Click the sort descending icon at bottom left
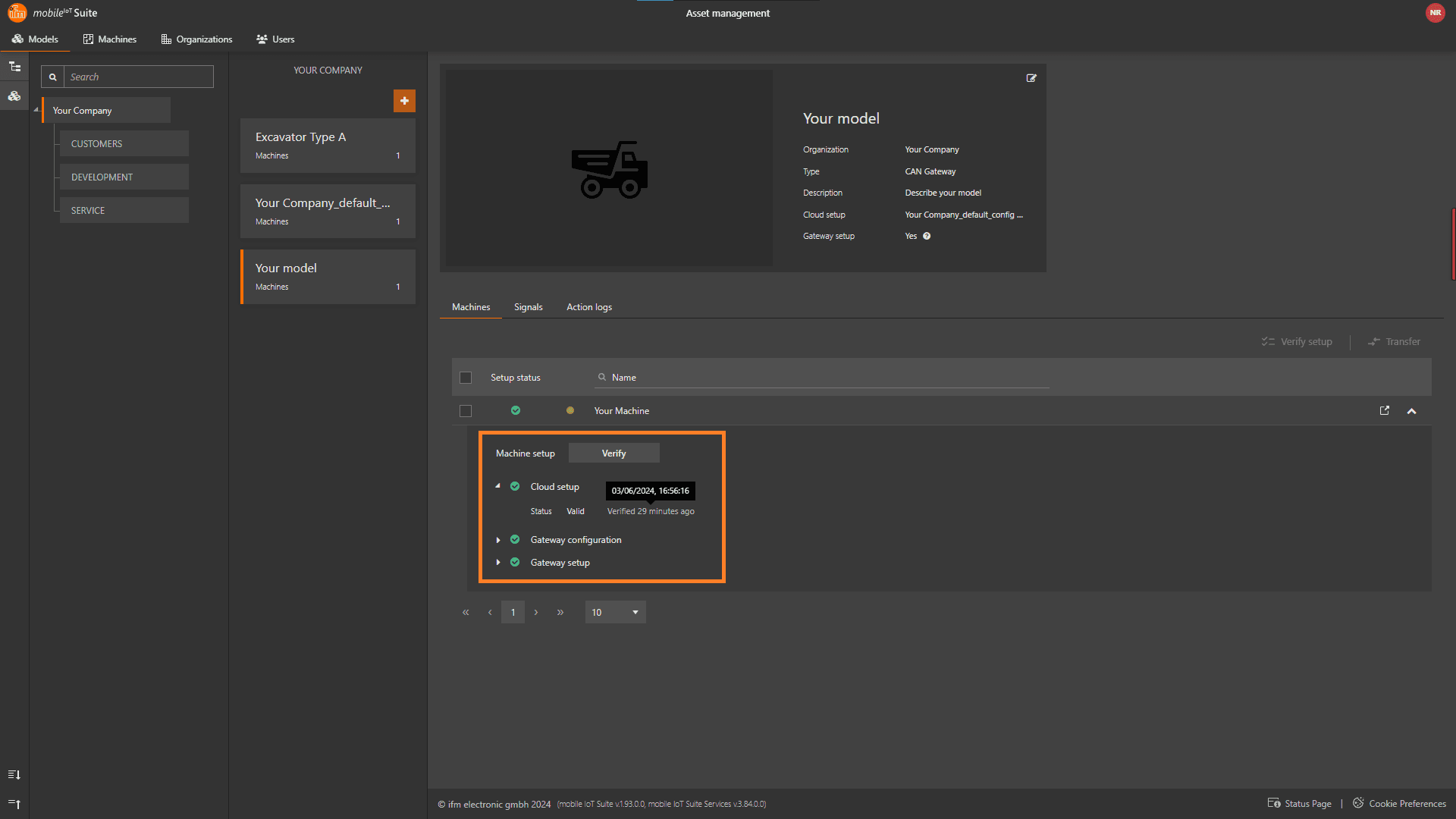1456x819 pixels. pyautogui.click(x=14, y=774)
